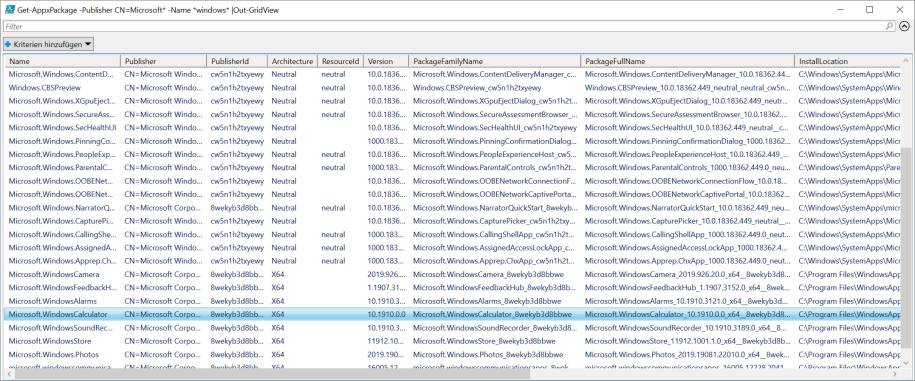Viewport: 915px width, 381px height.
Task: Click PackageFullName Microsoft.Windows.XGpuEjectDialog cell
Action: [687, 101]
